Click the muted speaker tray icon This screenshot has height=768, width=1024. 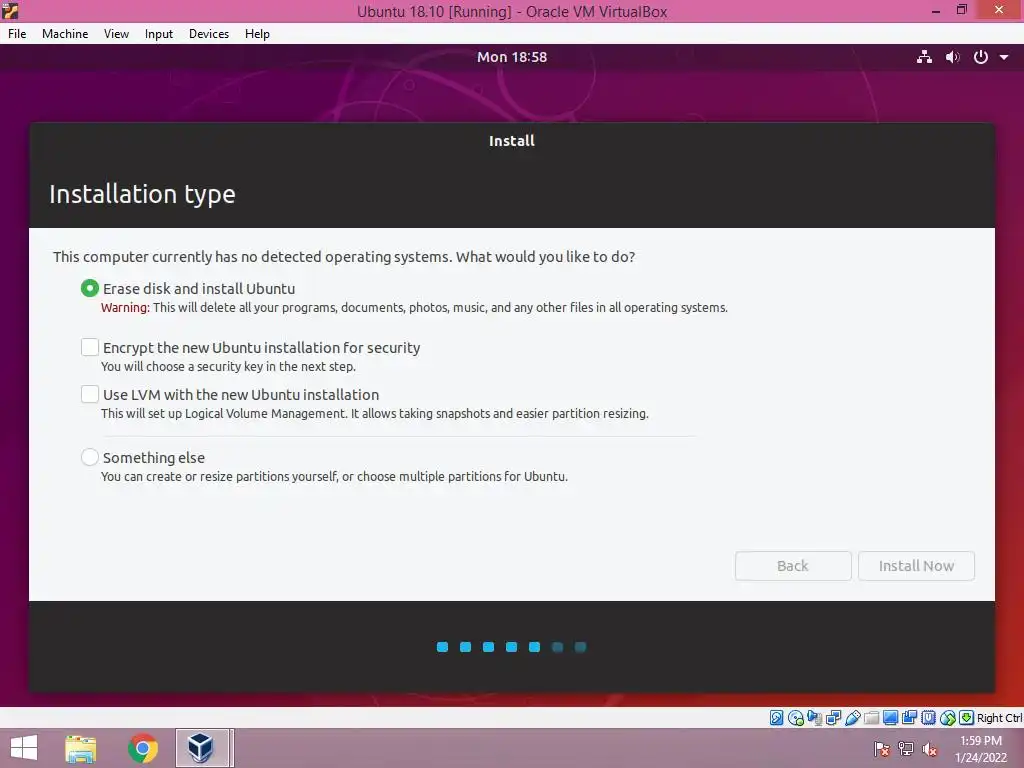930,749
